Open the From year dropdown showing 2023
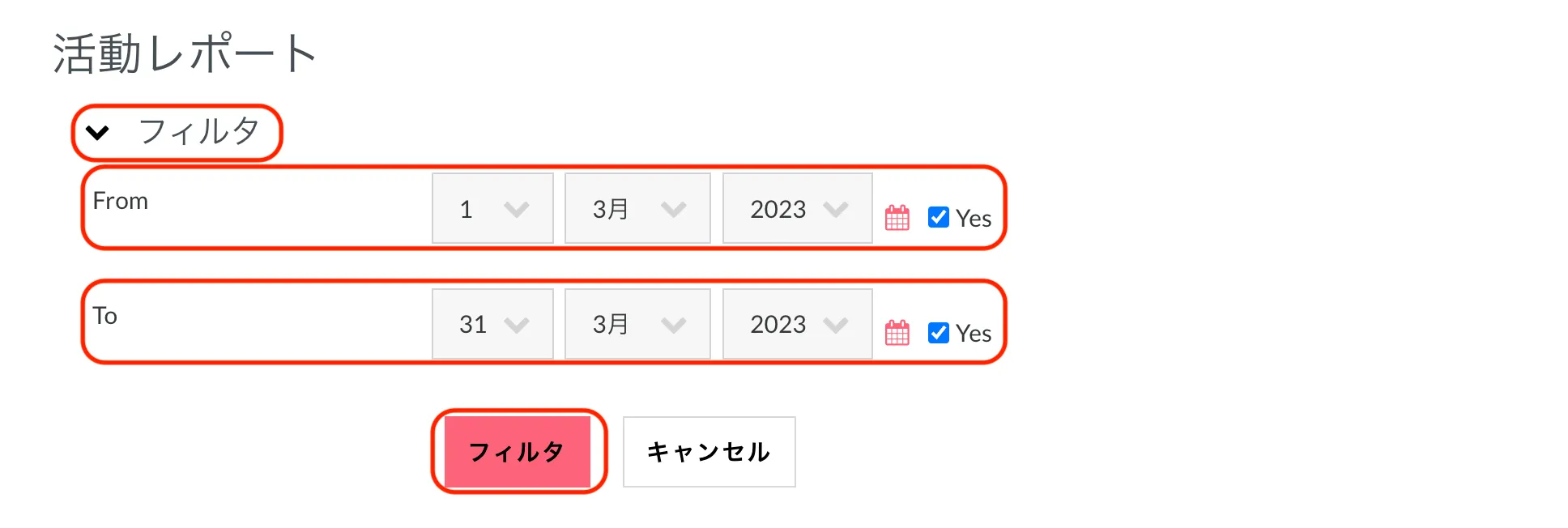1568x528 pixels. pyautogui.click(x=797, y=209)
